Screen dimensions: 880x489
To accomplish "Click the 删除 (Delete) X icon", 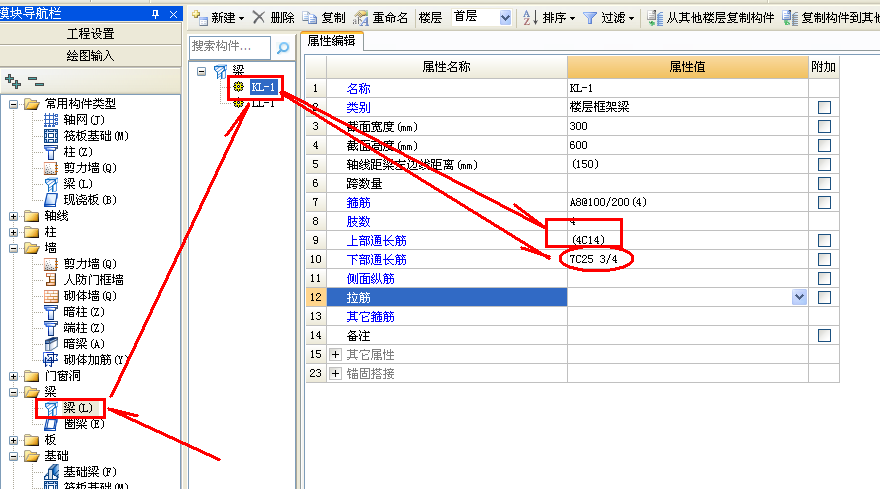I will pos(259,17).
